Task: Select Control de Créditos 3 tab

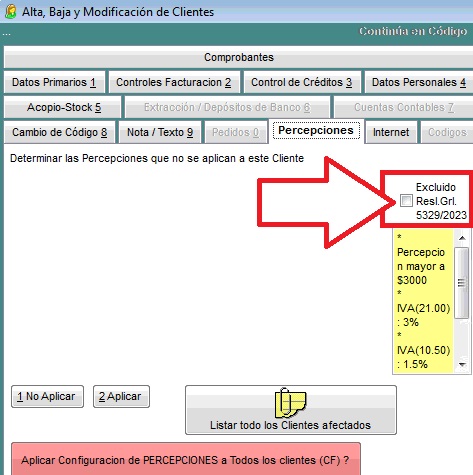Action: [302, 82]
